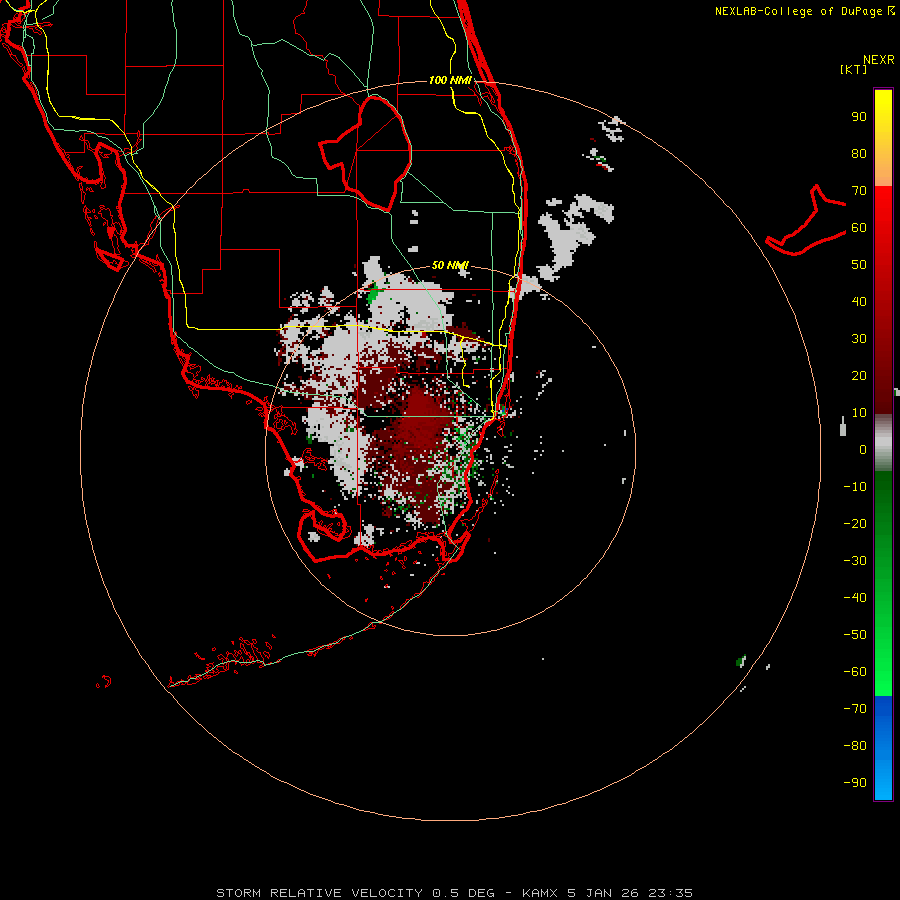Click the 60 value on velocity scale
The height and width of the screenshot is (900, 900).
[859, 228]
